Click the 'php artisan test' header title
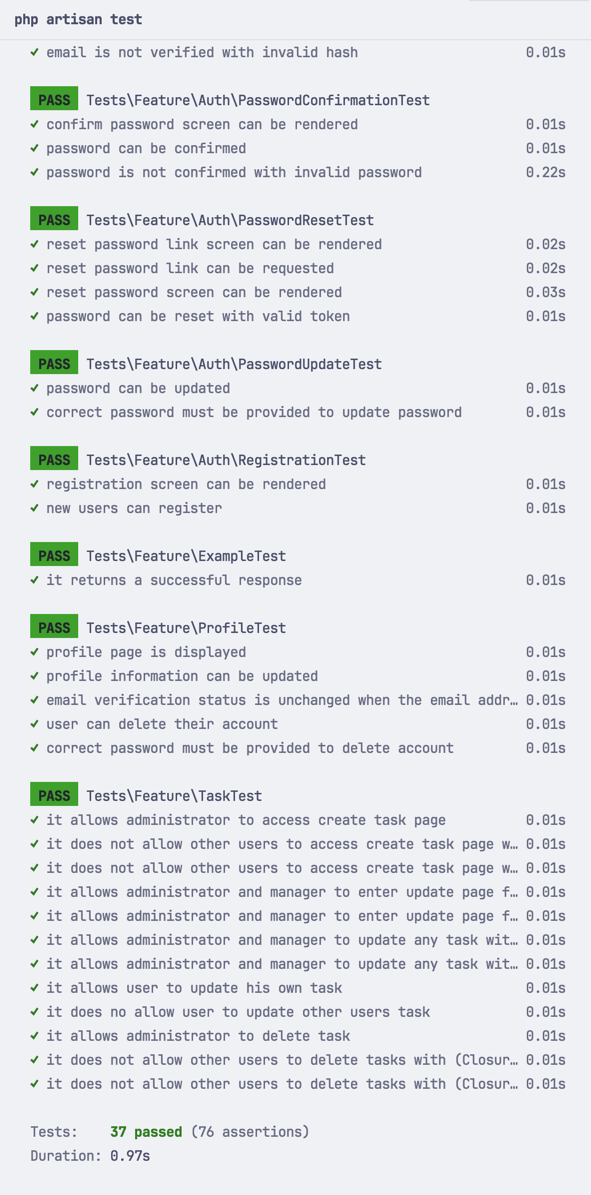Viewport: 591px width, 1195px height. 78,19
